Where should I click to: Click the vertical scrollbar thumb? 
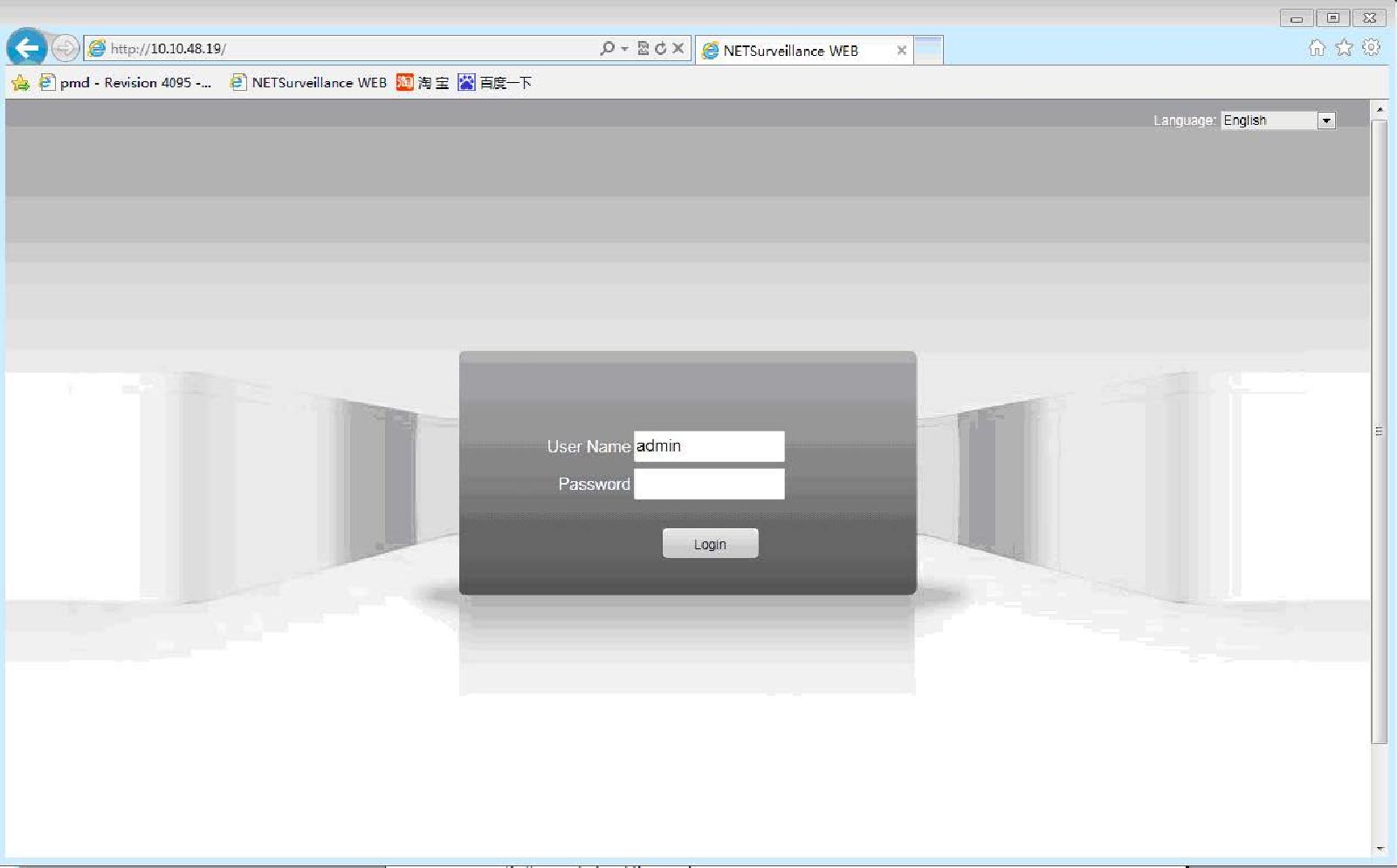point(1380,431)
